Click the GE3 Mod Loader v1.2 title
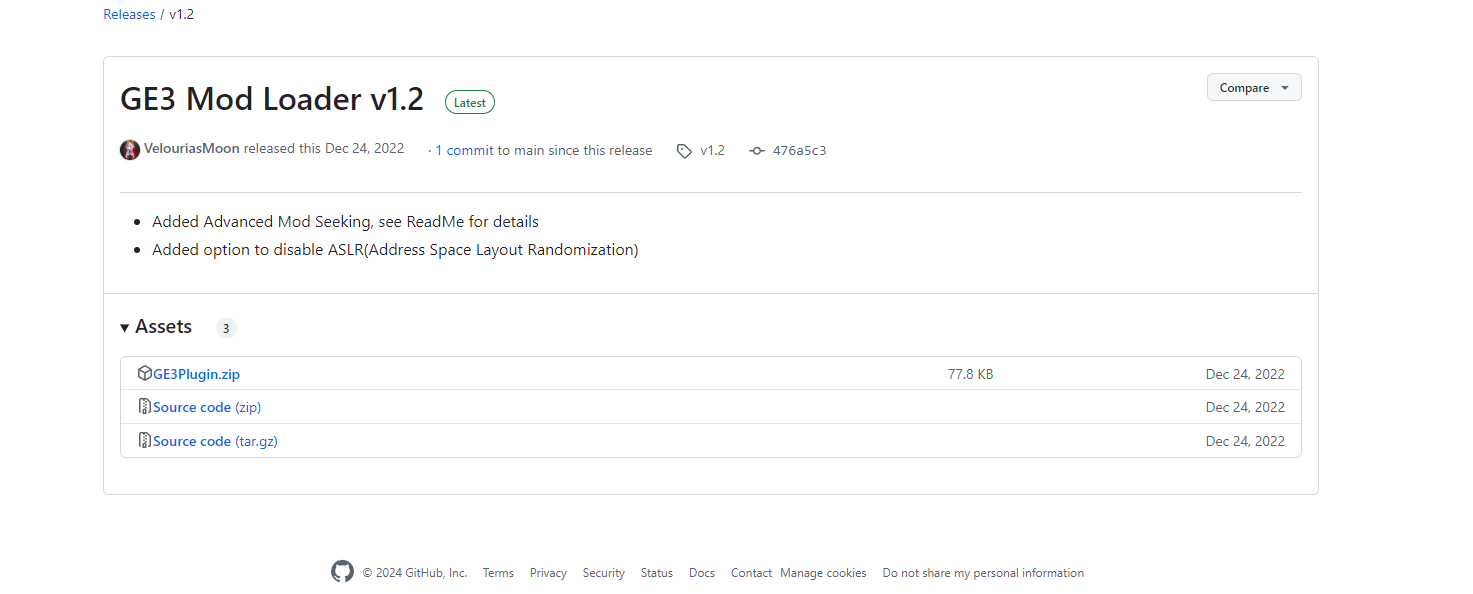This screenshot has width=1473, height=594. click(x=272, y=100)
